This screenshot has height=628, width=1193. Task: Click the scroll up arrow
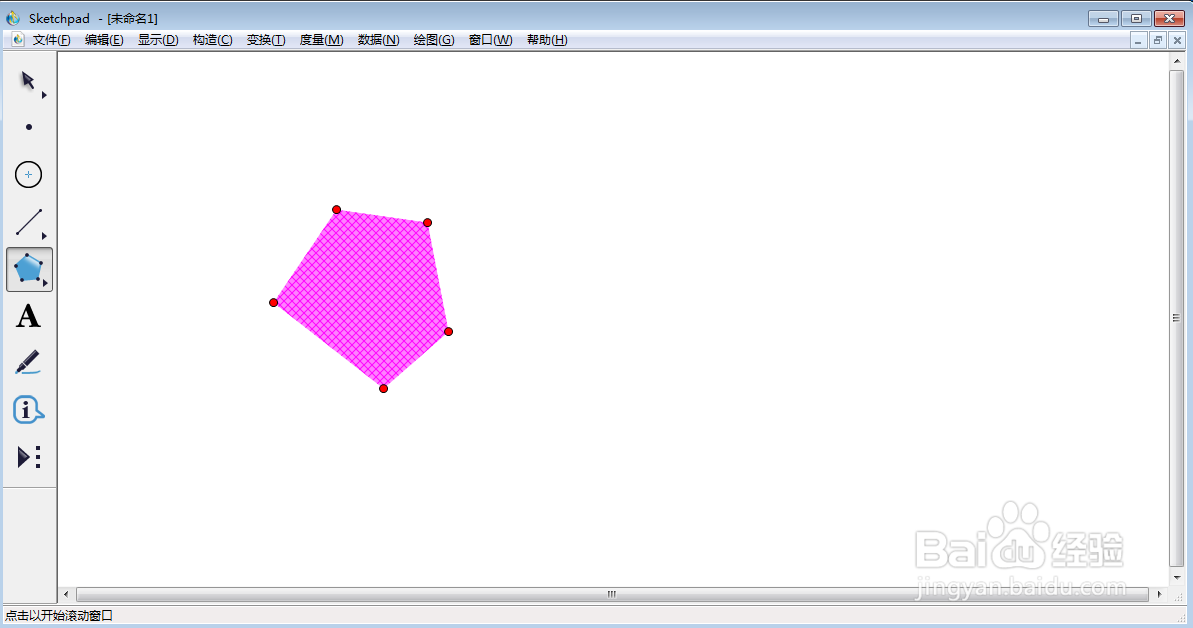point(1176,61)
